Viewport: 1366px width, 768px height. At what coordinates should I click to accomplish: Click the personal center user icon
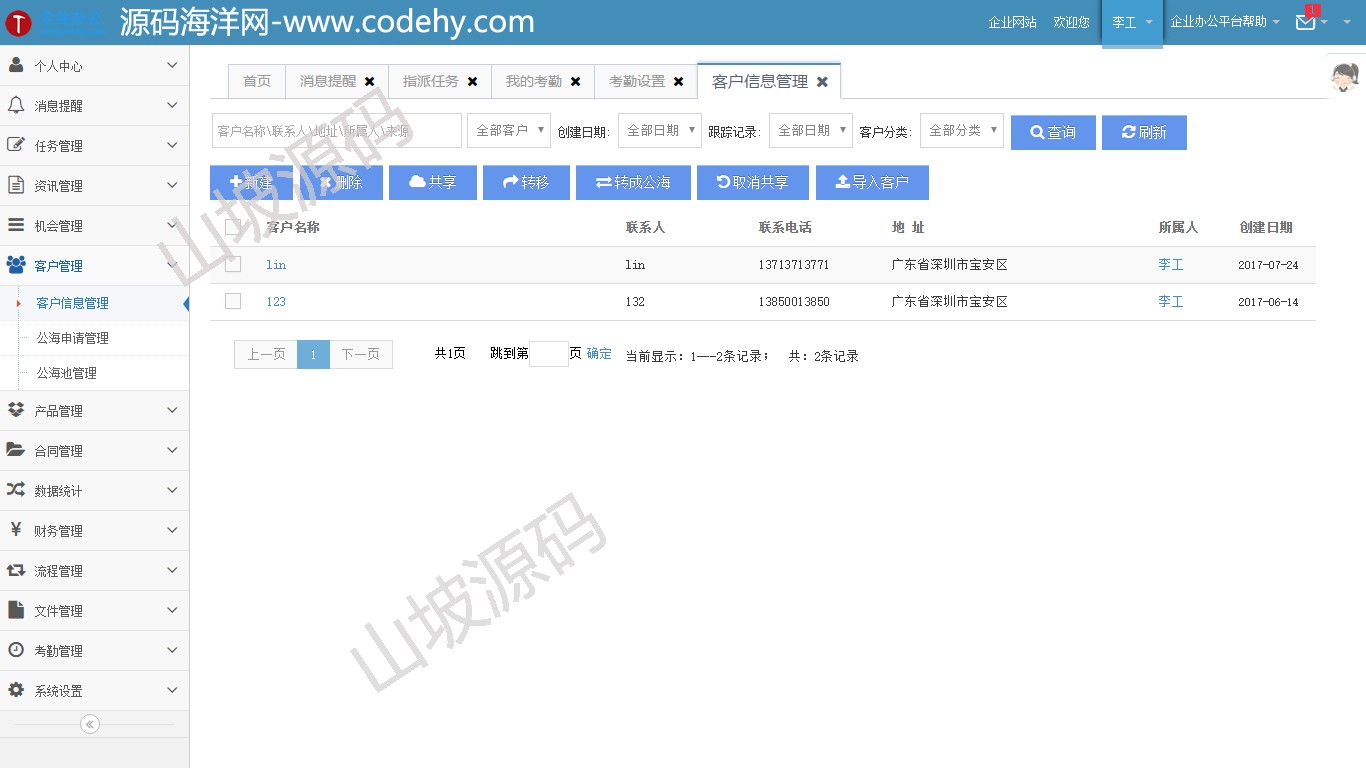16,65
